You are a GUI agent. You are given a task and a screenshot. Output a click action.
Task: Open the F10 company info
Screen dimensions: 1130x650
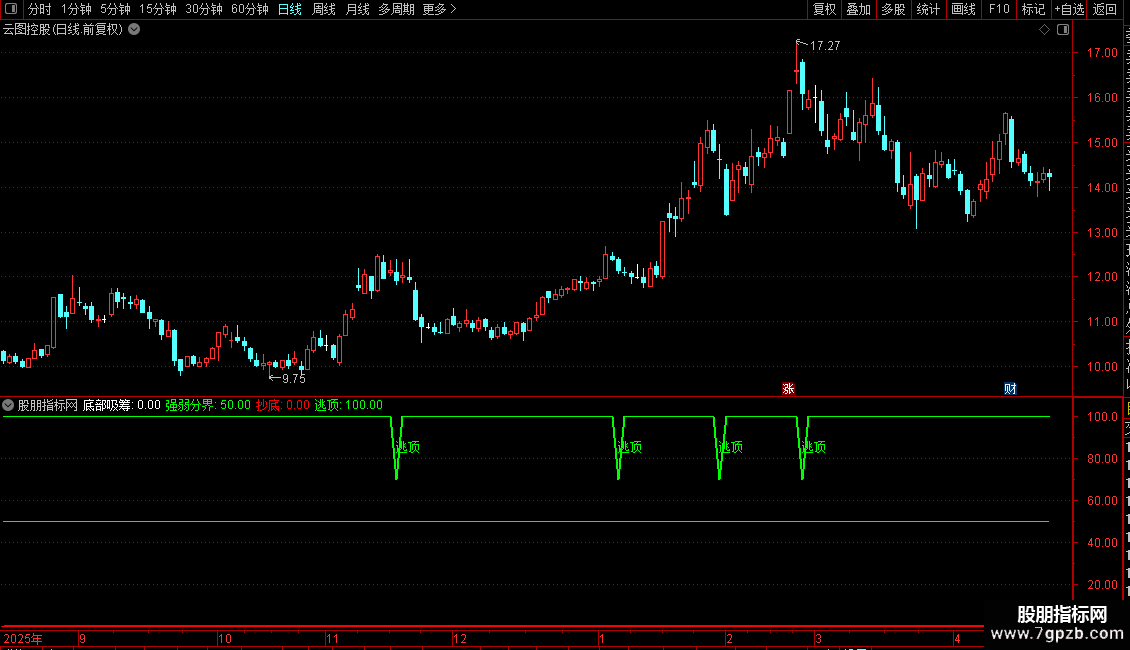(x=999, y=9)
